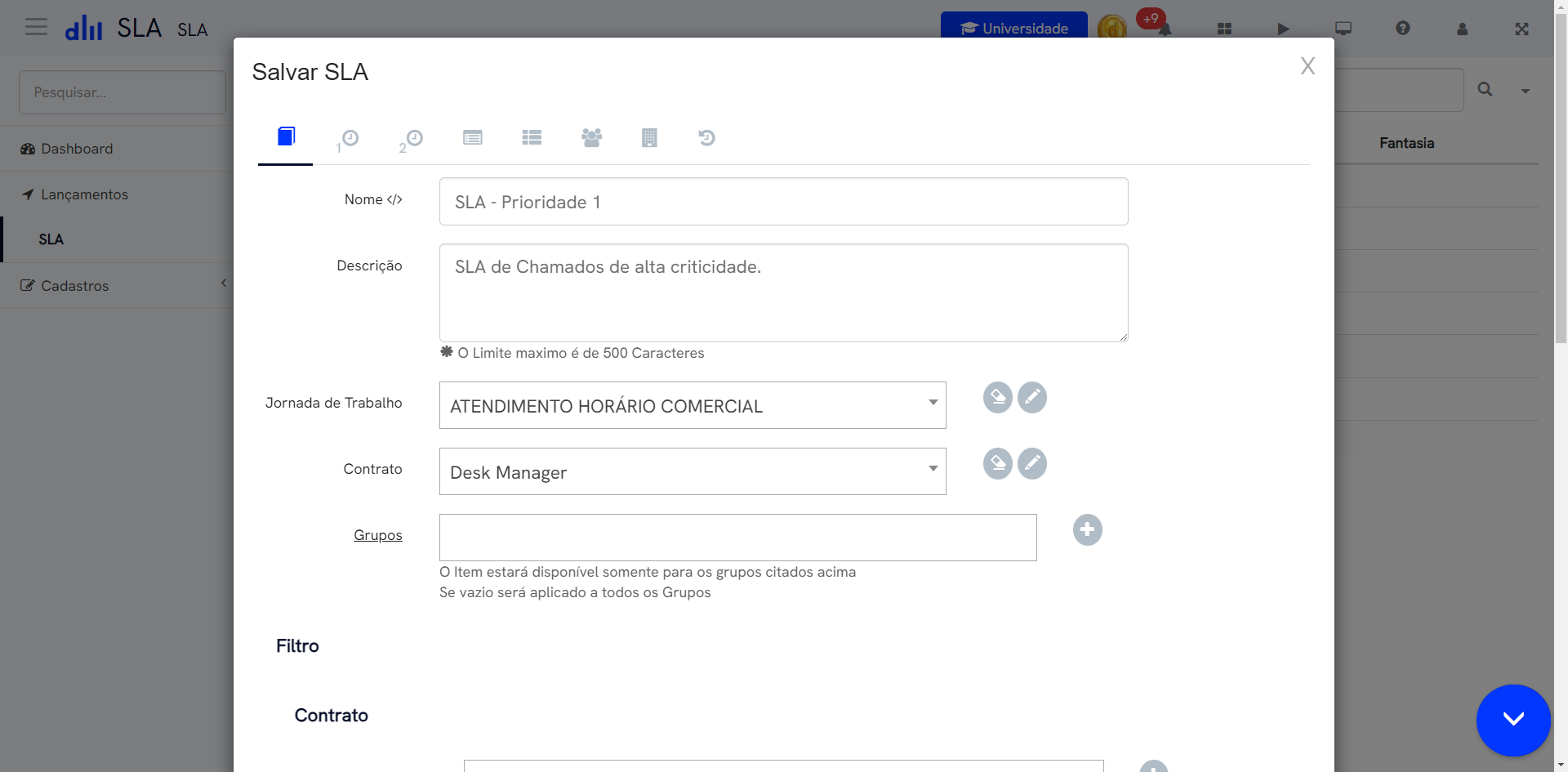Open the history tab icon
This screenshot has width=1568, height=772.
coord(707,137)
